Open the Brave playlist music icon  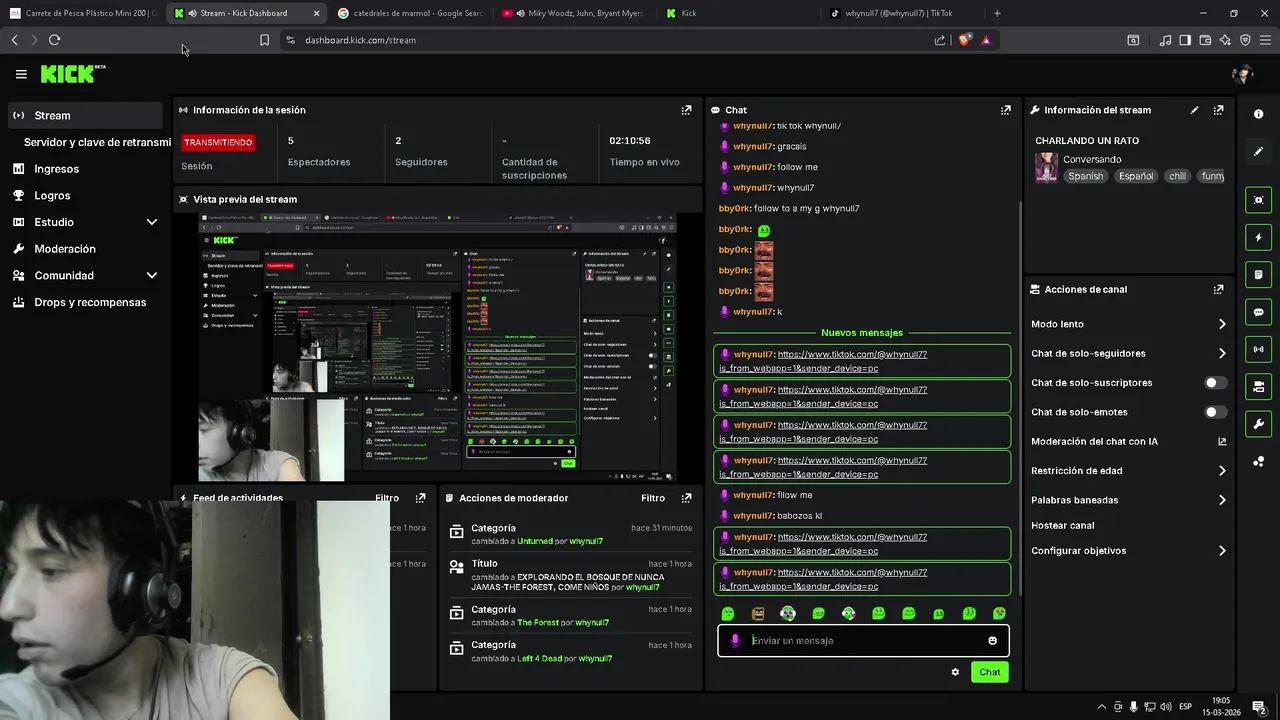click(x=1165, y=40)
